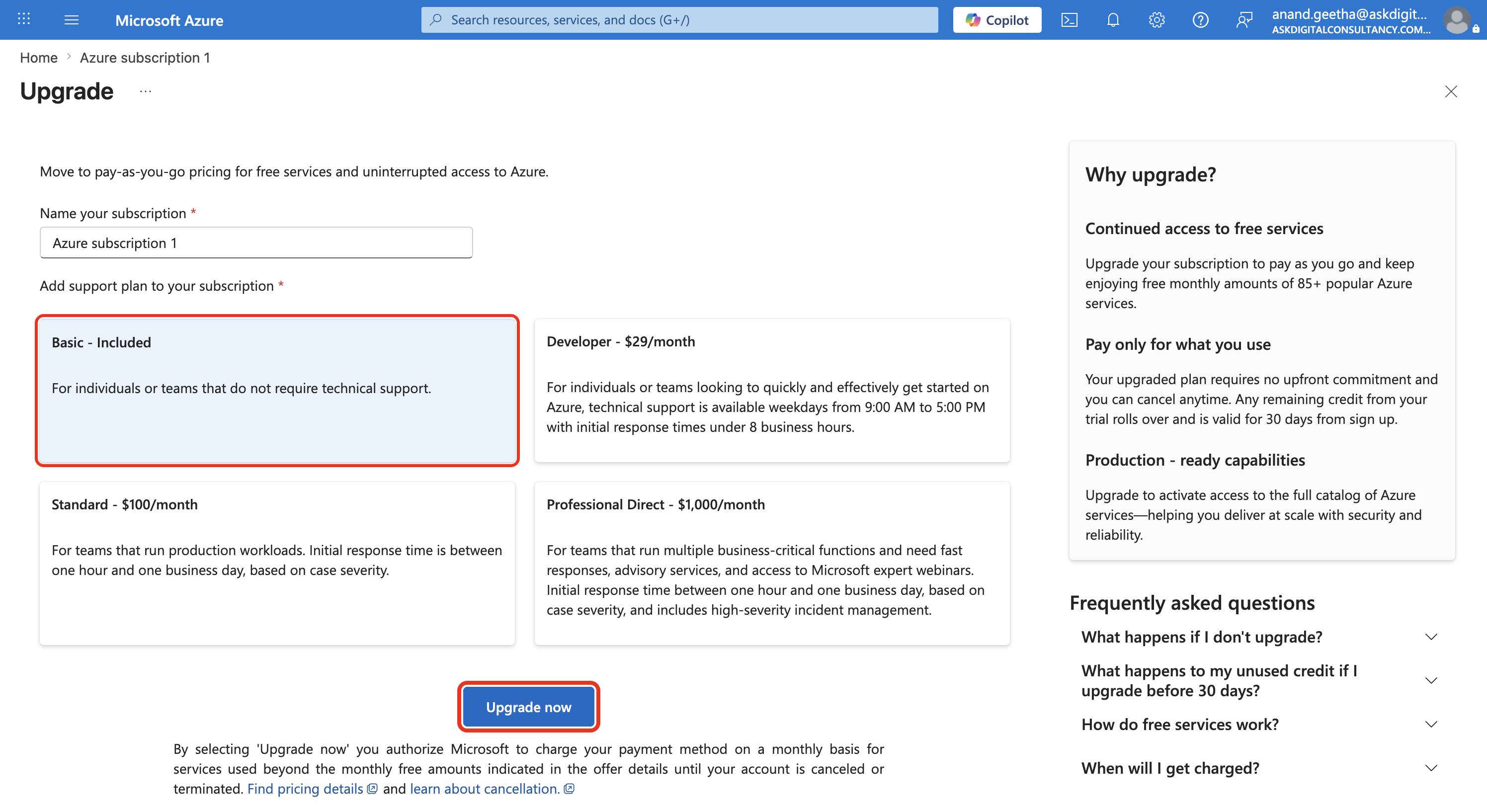
Task: Expand the unused credit FAQ question
Action: [1259, 680]
